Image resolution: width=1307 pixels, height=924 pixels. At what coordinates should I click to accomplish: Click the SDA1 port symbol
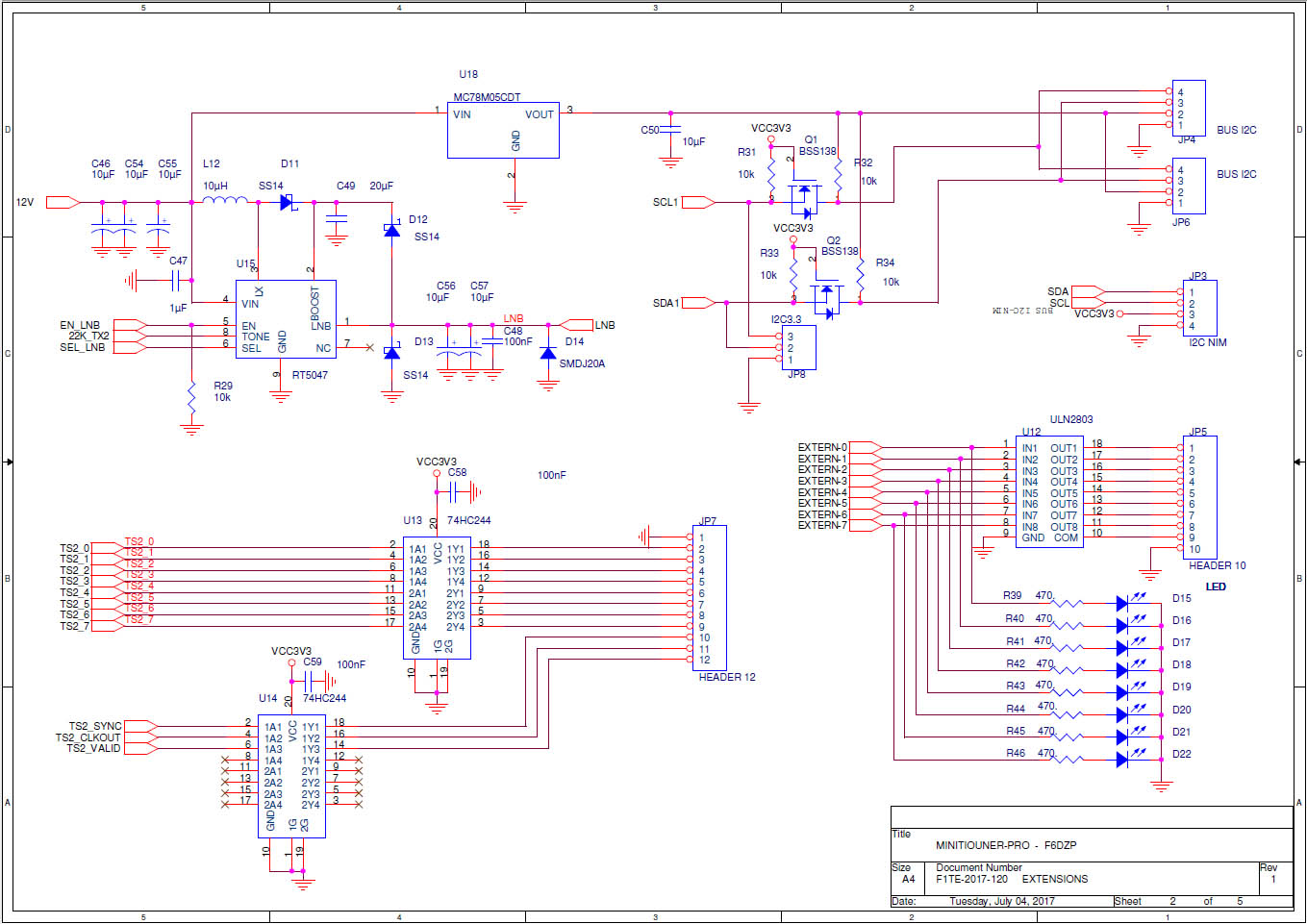699,303
